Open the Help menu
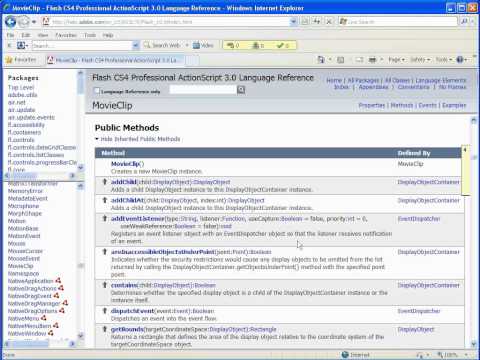The image size is (480, 360). click(x=108, y=35)
